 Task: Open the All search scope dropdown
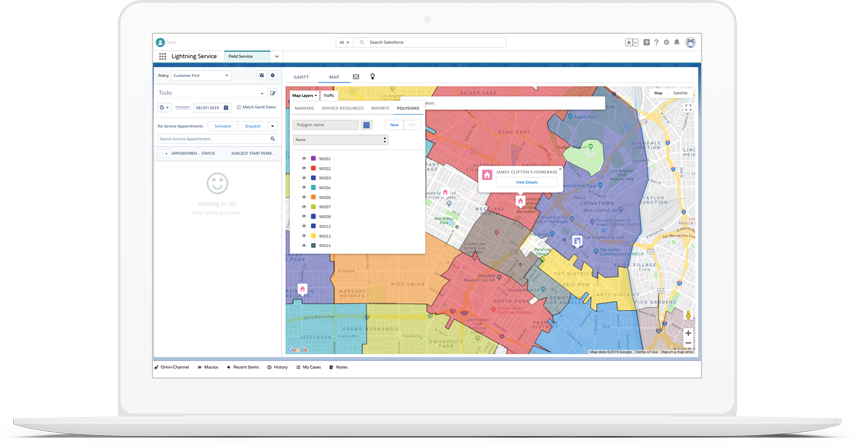tap(344, 42)
